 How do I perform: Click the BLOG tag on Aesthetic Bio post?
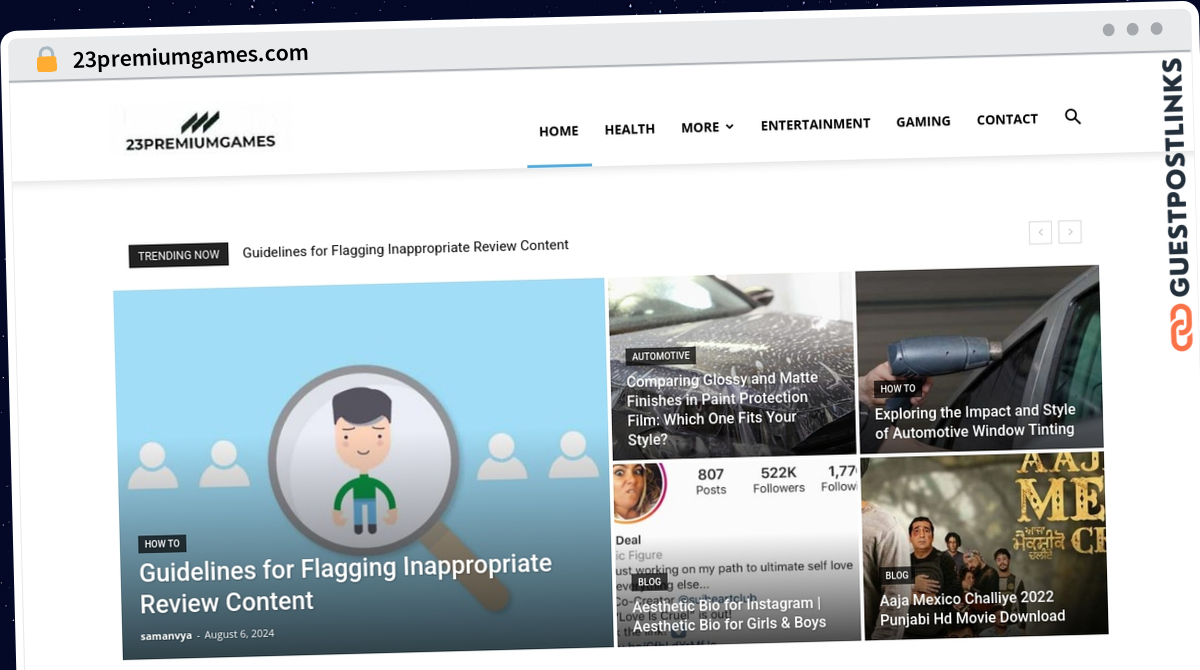[650, 581]
